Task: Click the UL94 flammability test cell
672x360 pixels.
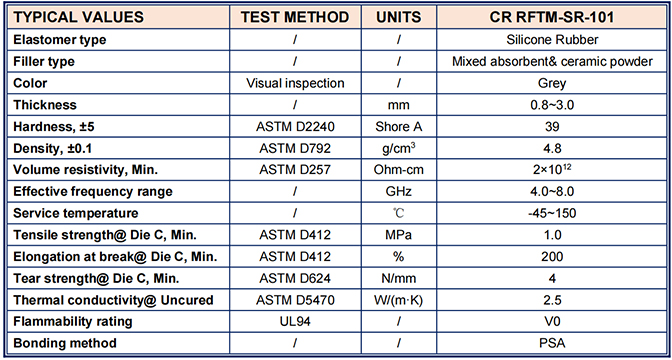Action: click(295, 321)
